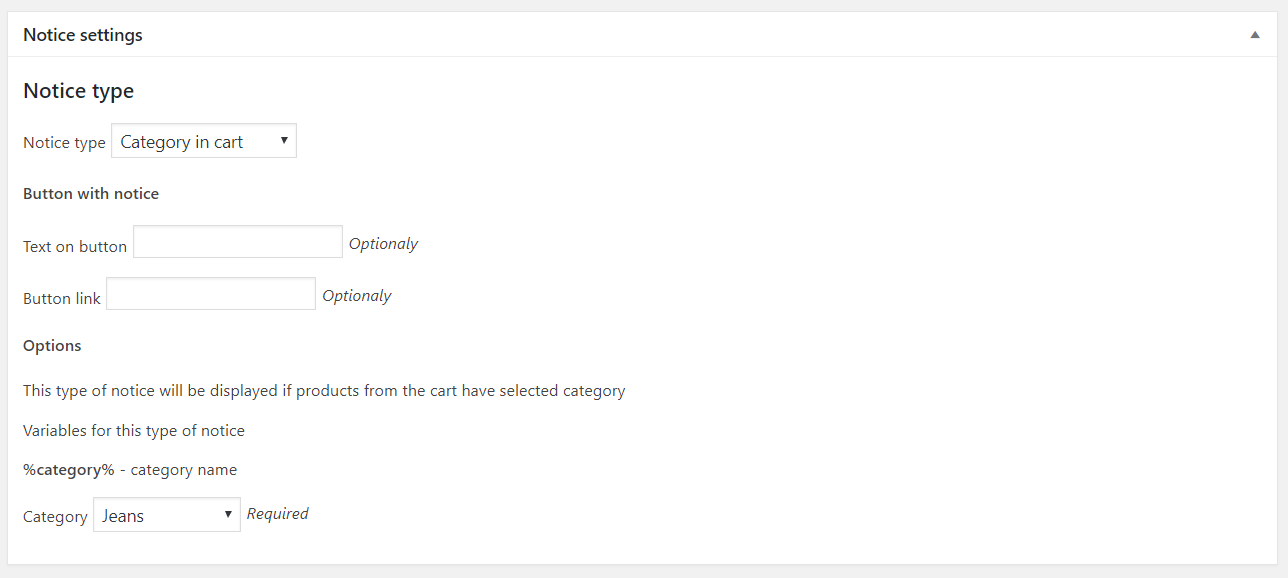Open the Notice type dropdown
Screen dimensions: 1288x578
[x=203, y=140]
